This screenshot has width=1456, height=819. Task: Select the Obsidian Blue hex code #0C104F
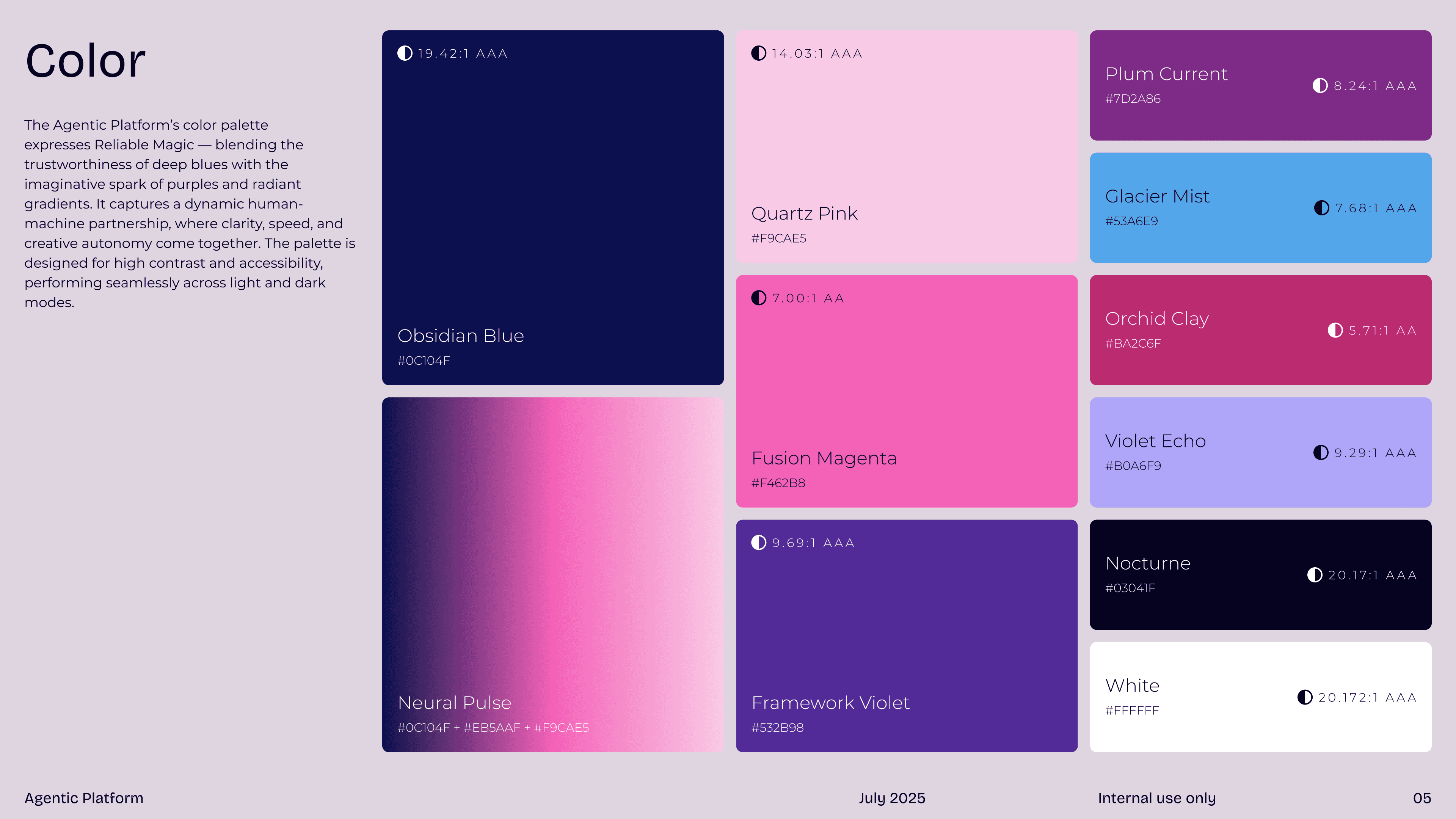(424, 361)
